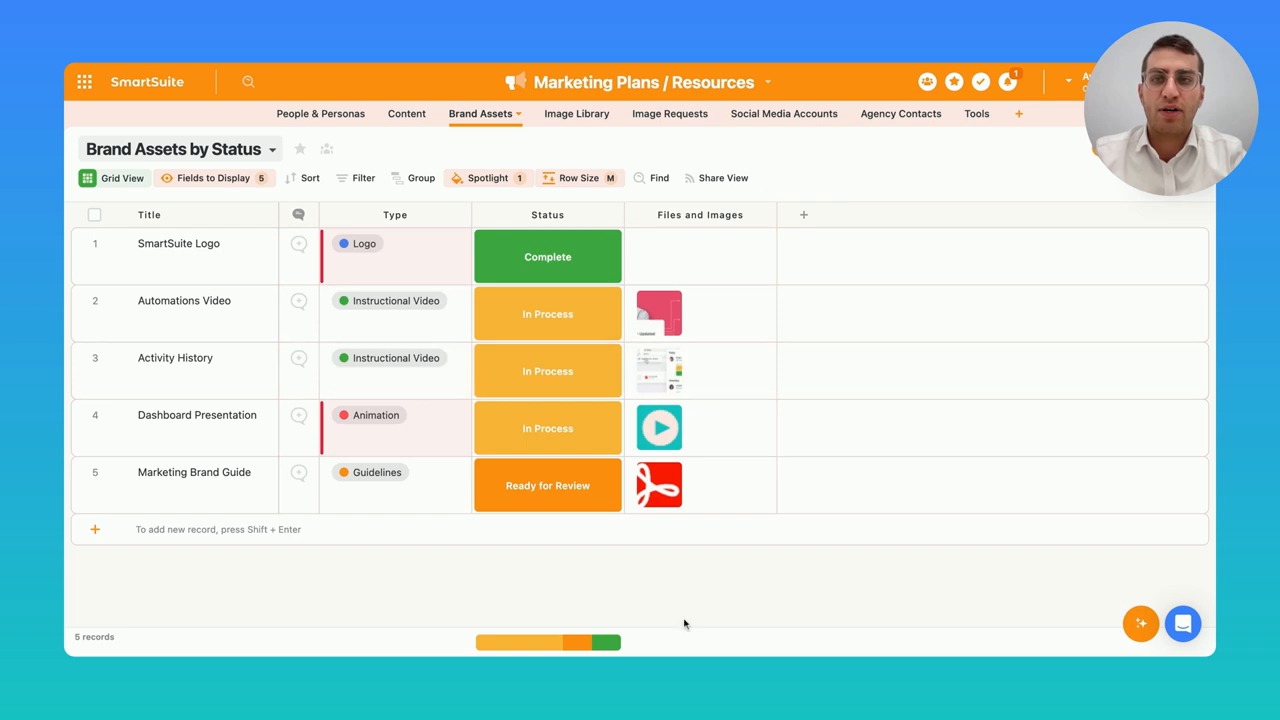Click the Logo type tag
Screen dimensions: 1280x720
(x=358, y=244)
